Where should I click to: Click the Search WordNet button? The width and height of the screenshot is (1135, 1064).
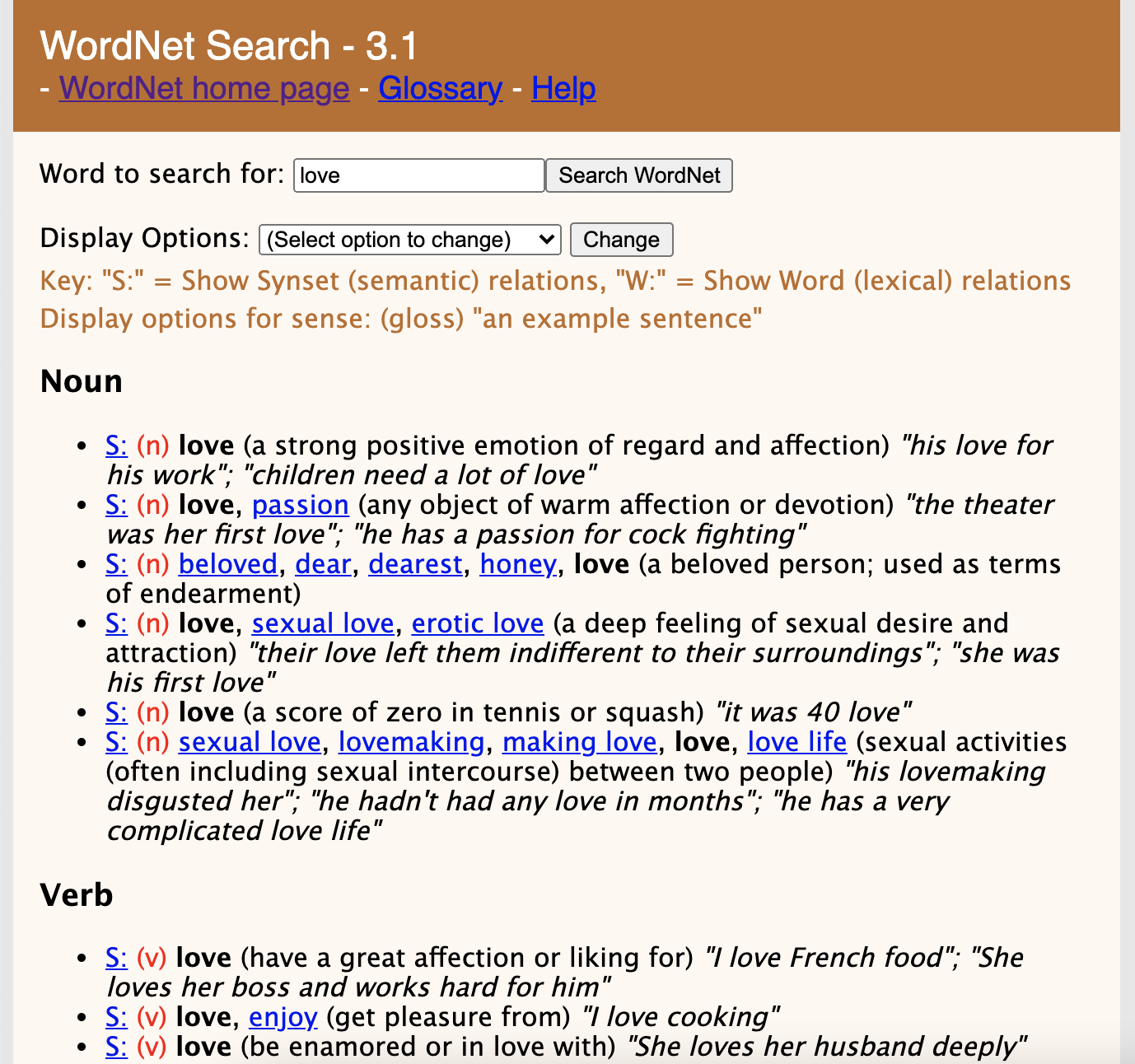coord(638,175)
